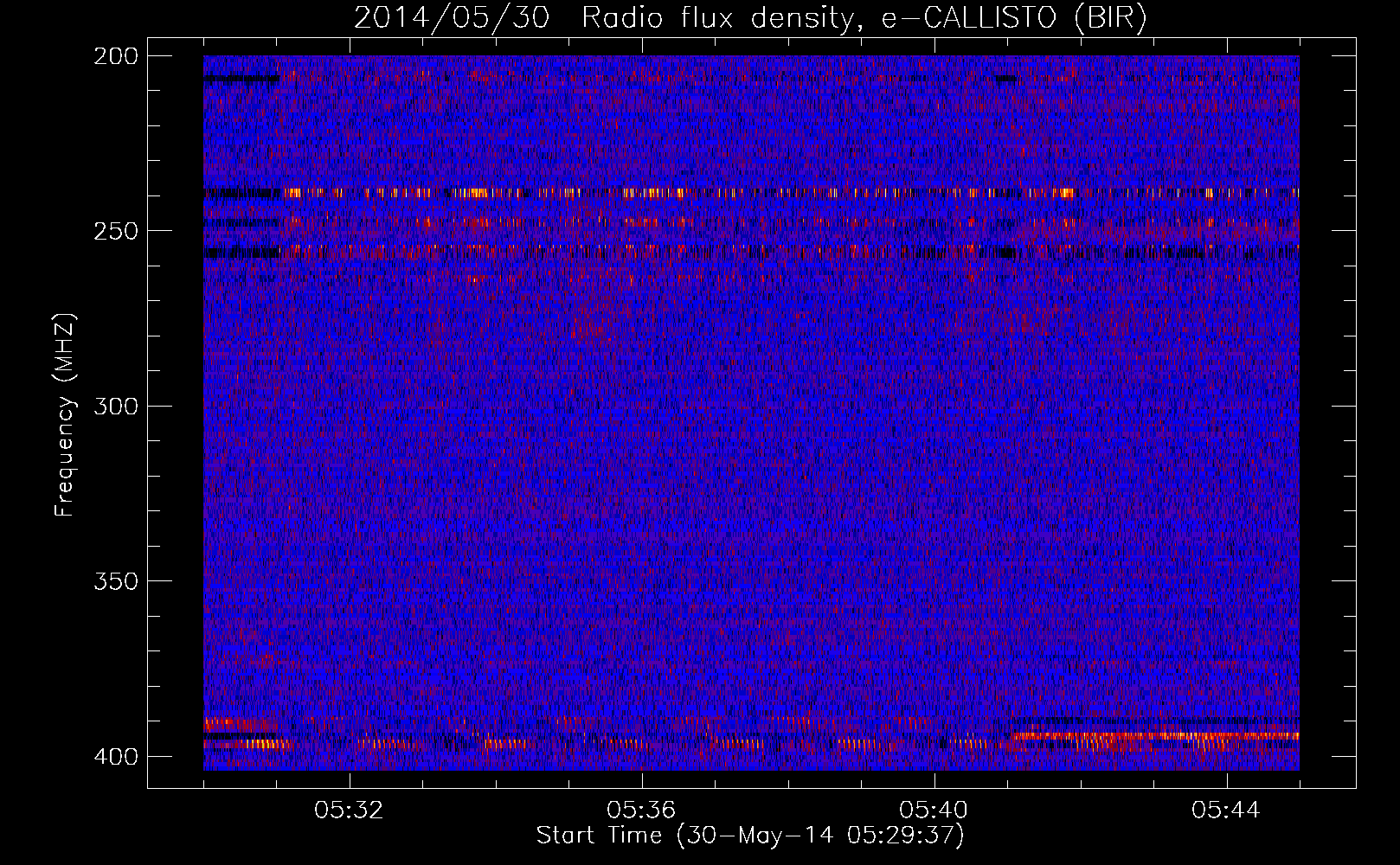Screen dimensions: 1400x865
Task: Click the 'Start Time (30-May-14 05:29:37)' label
Action: [x=750, y=836]
